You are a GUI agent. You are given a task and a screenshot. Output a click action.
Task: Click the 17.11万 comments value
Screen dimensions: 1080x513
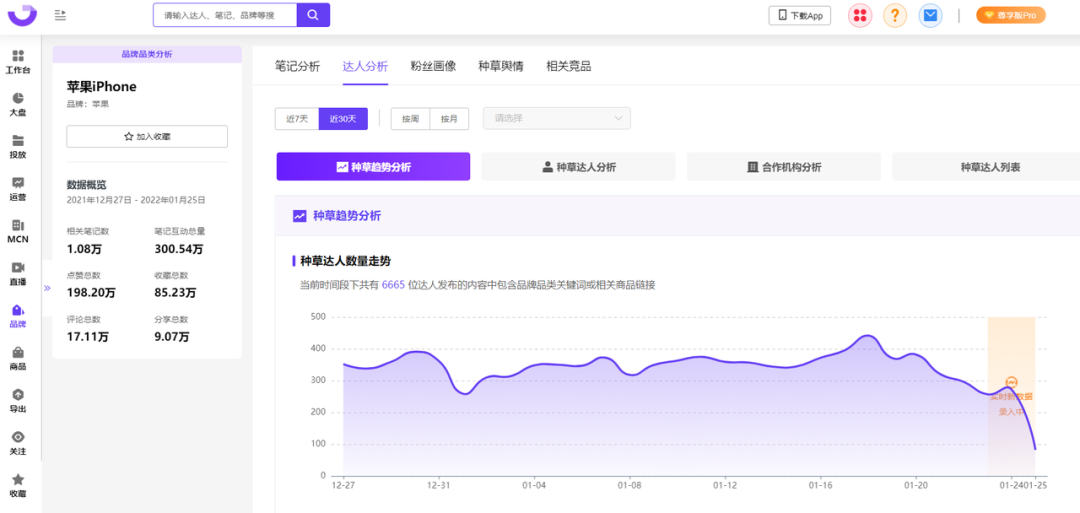click(87, 337)
